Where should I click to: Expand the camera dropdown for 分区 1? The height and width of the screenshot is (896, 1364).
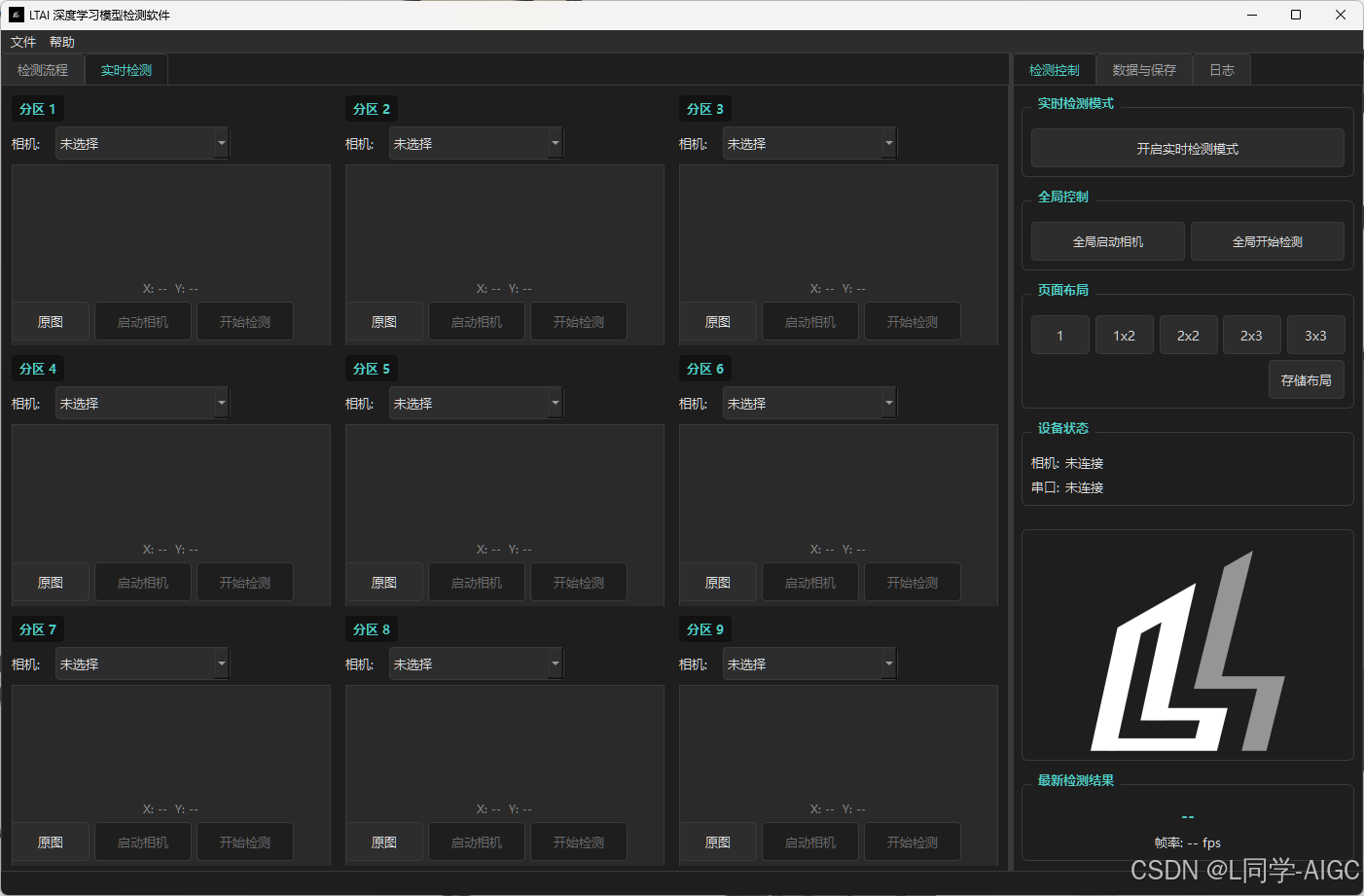pos(142,144)
